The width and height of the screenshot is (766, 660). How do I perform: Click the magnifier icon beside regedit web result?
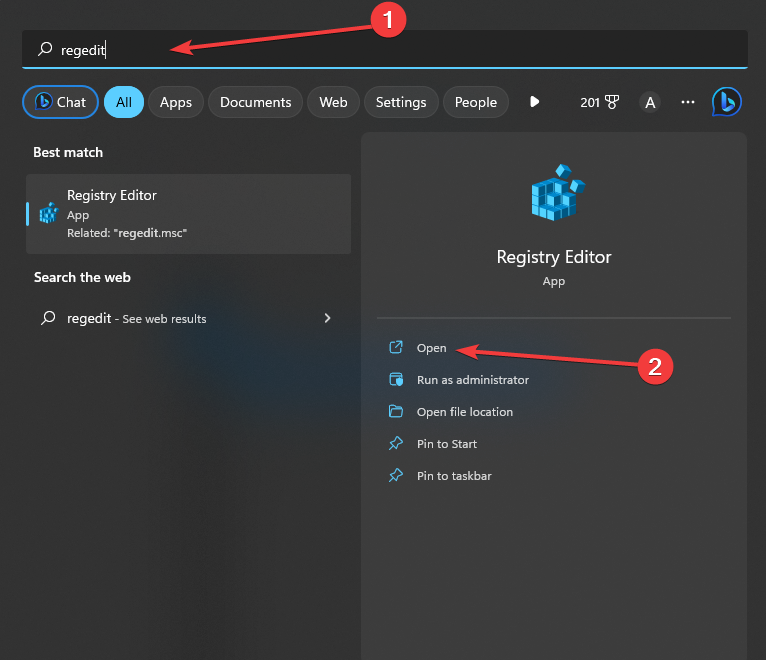(48, 318)
